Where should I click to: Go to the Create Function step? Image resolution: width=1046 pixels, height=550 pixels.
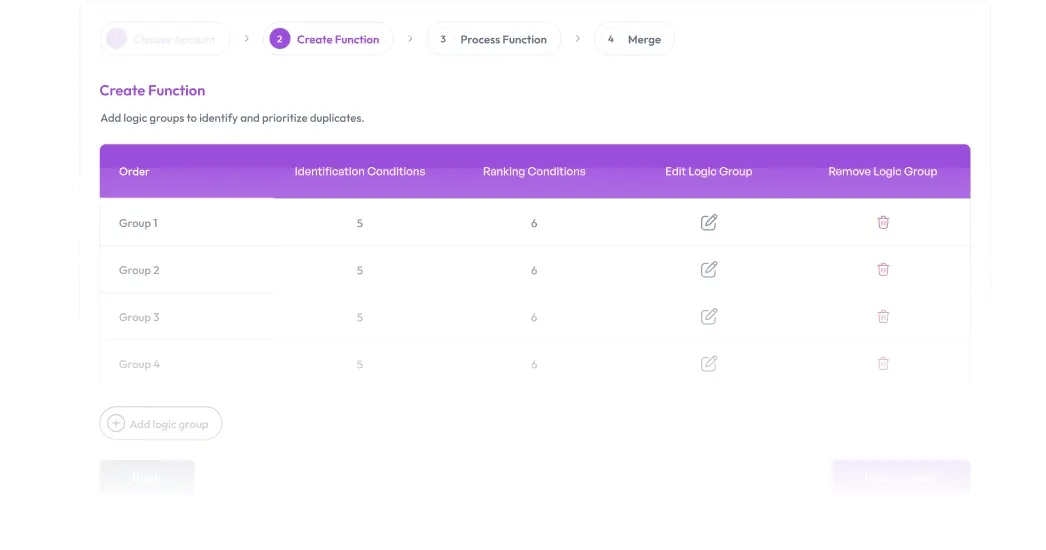point(328,39)
